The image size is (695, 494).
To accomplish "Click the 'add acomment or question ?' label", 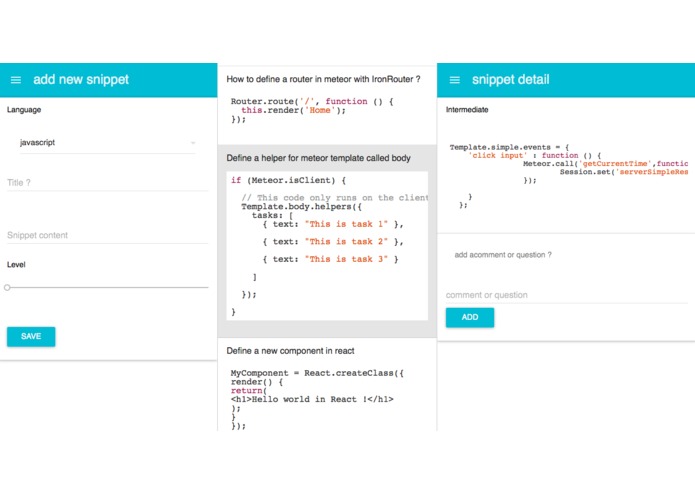I will pos(503,255).
